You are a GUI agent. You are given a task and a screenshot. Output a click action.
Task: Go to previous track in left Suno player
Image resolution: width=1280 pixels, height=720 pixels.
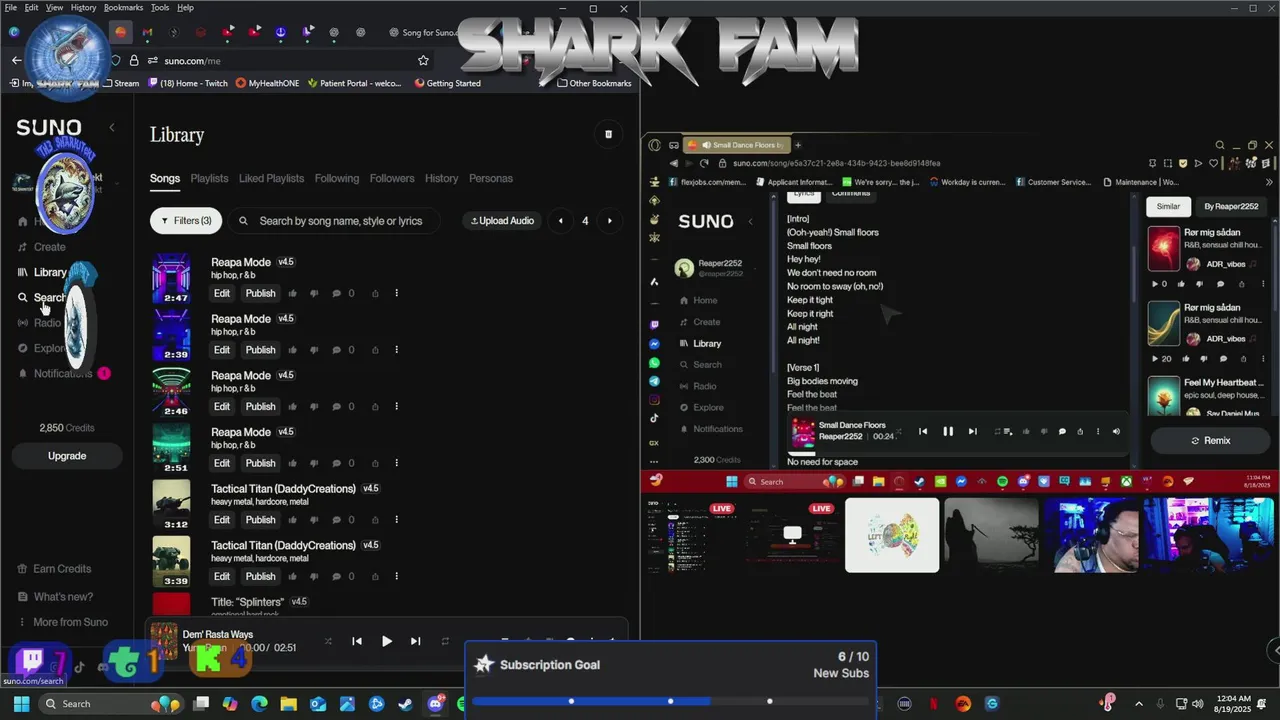pos(357,641)
